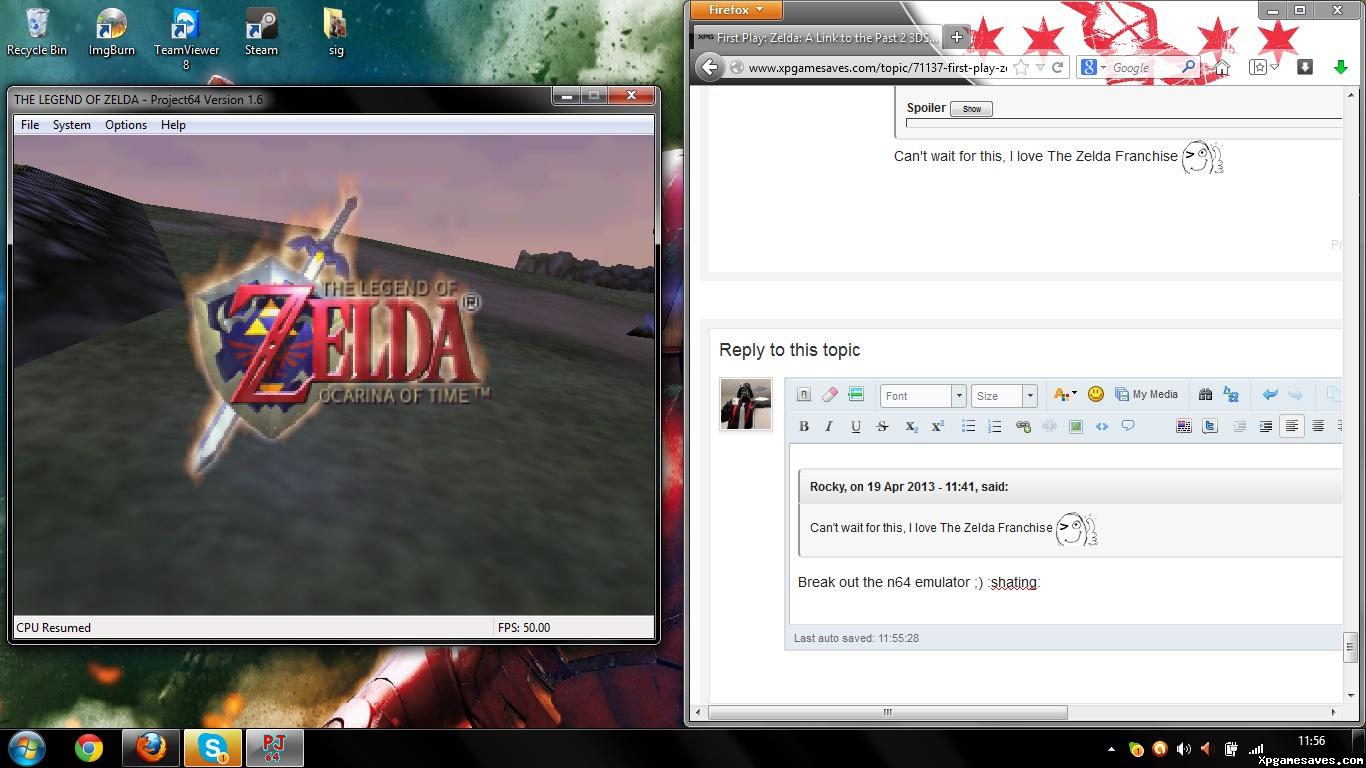Screen dimensions: 1366x768
Task: Click the undo arrow in editor
Action: point(1270,395)
